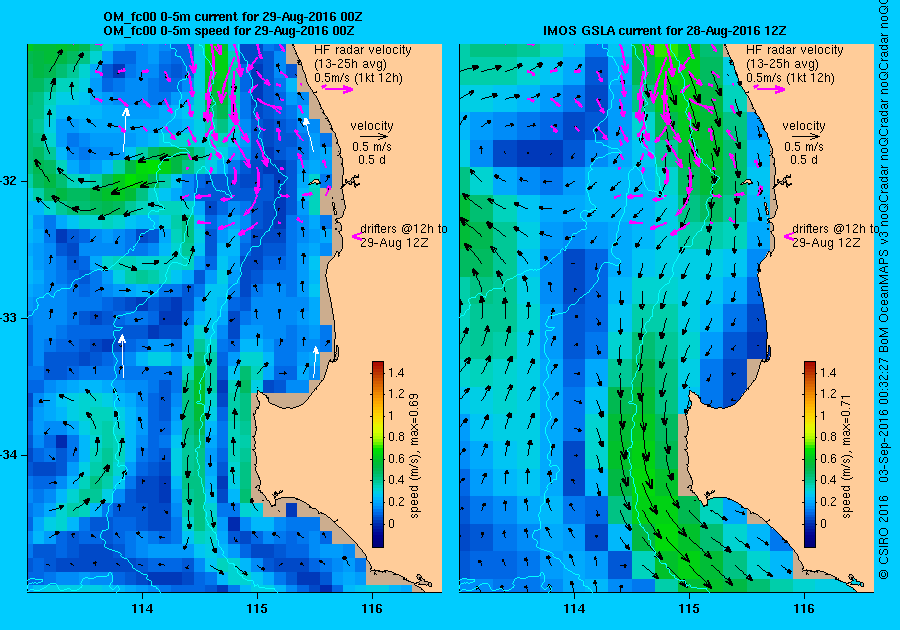Screen dimensions: 900x630
Task: Click 'drifters @12h to' label in right map
Action: coord(835,228)
